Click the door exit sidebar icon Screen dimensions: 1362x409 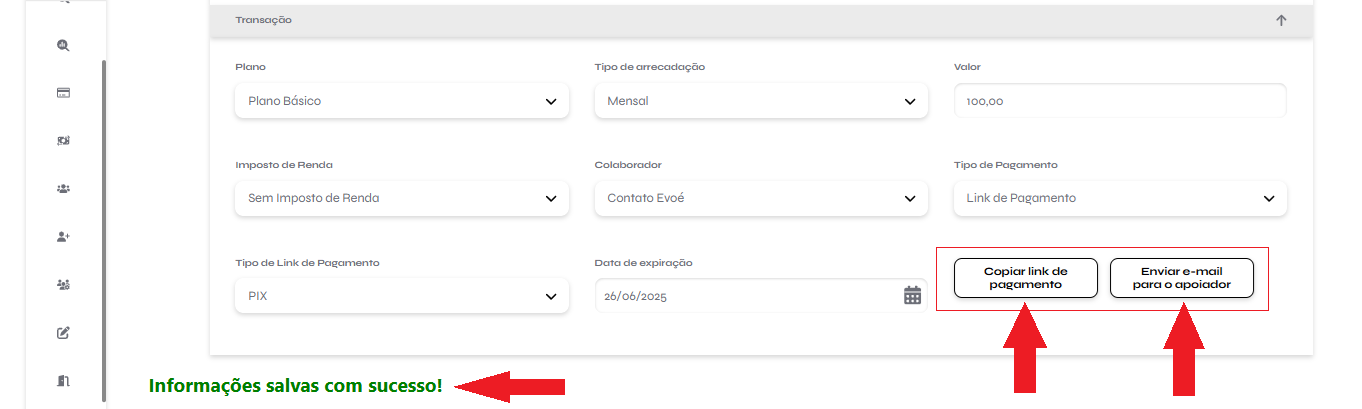point(63,380)
